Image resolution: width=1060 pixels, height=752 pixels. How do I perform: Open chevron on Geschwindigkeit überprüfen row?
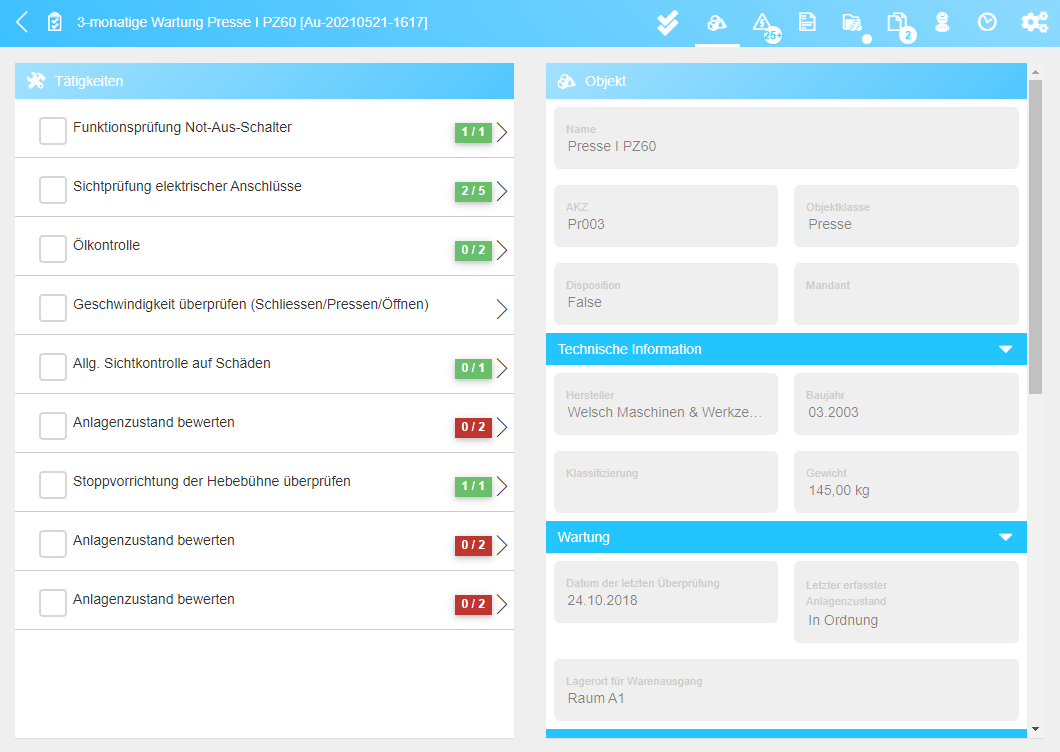pos(502,309)
